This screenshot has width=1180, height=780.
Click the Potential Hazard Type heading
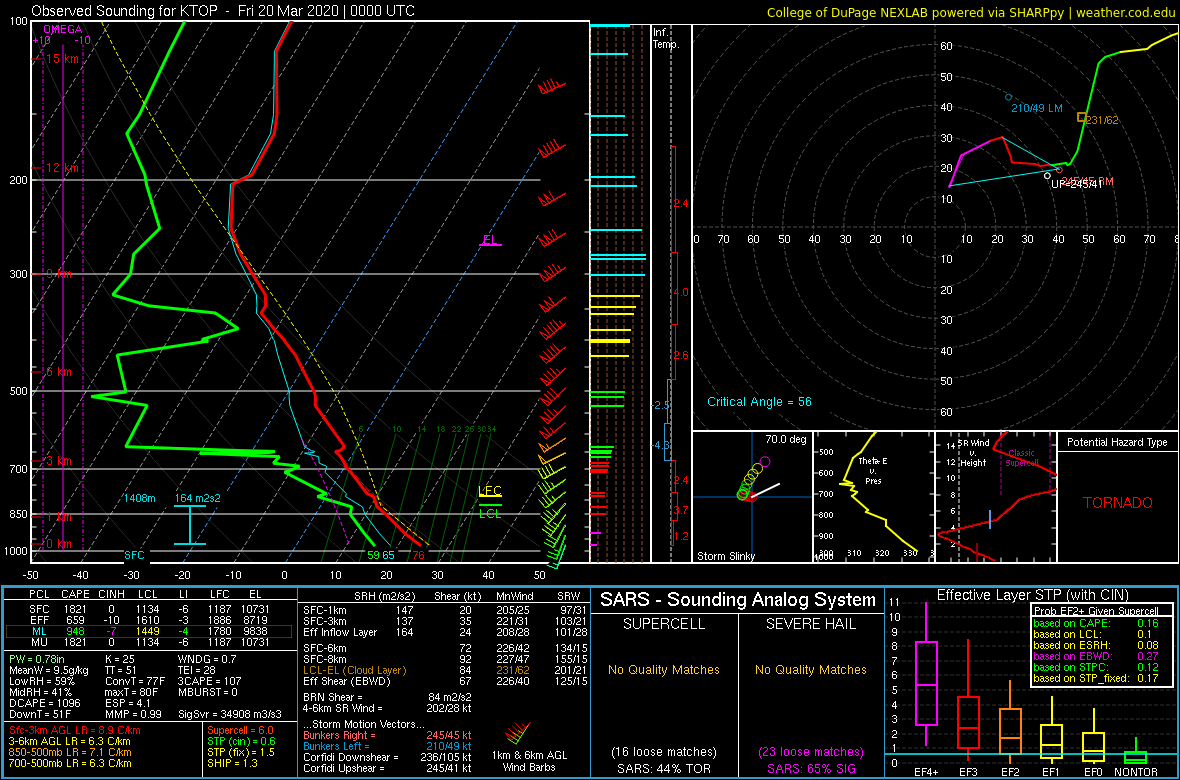pyautogui.click(x=1117, y=442)
